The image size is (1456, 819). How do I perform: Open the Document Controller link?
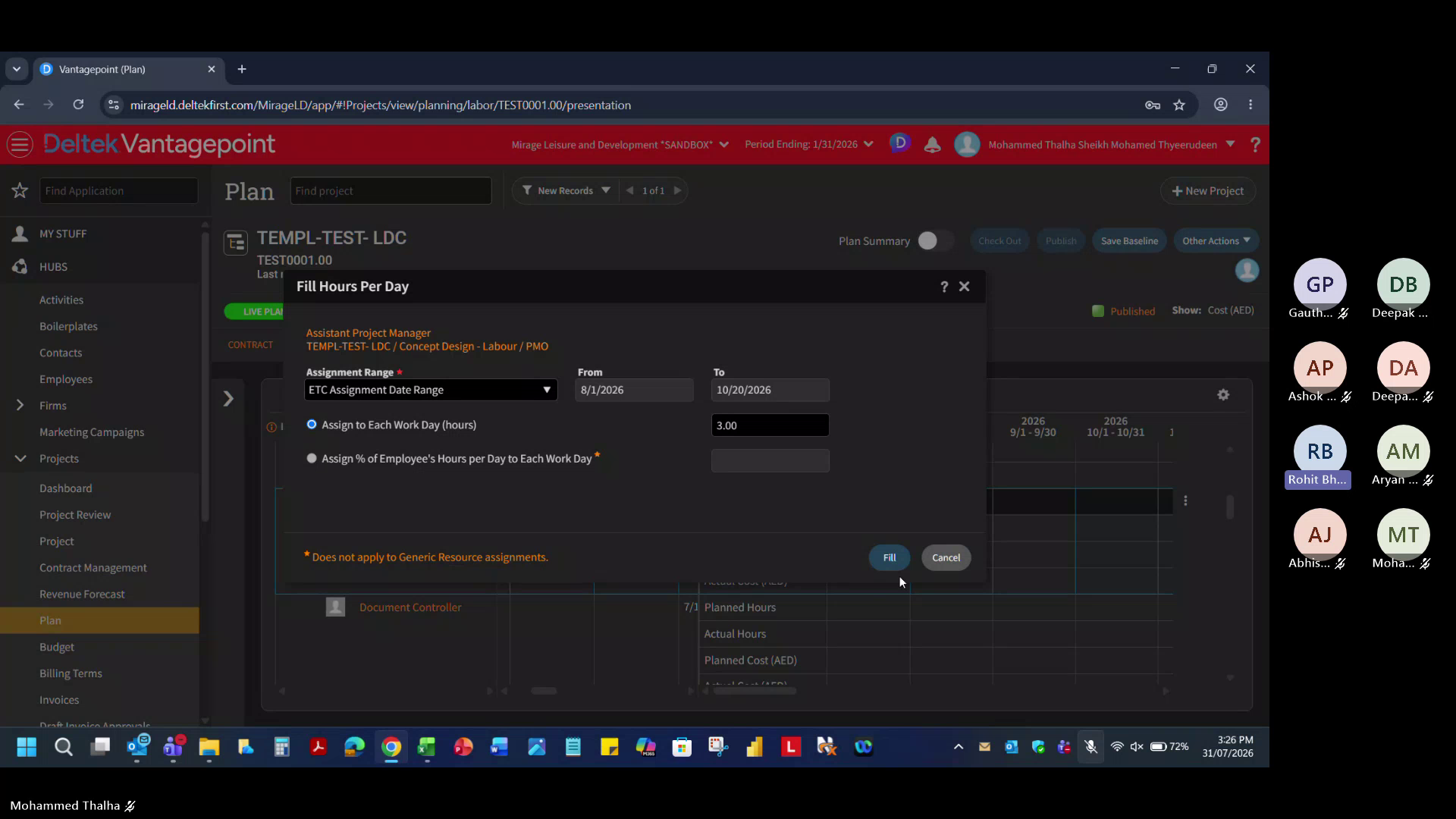410,607
